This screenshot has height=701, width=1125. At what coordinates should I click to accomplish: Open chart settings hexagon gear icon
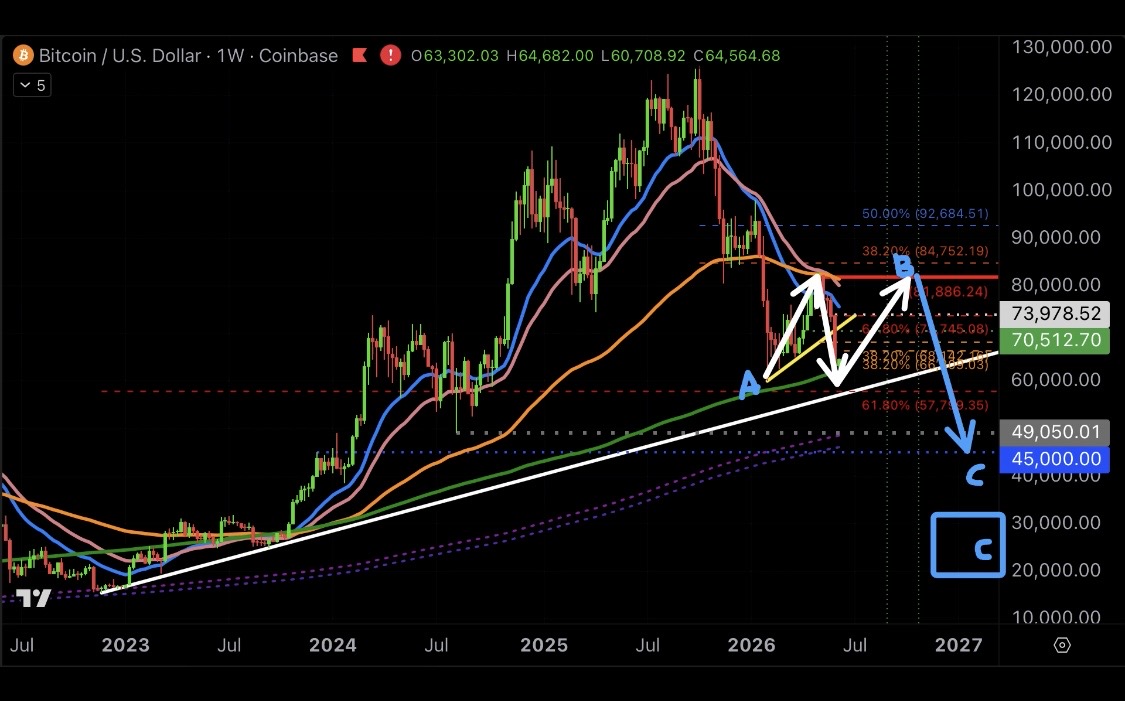[1062, 645]
